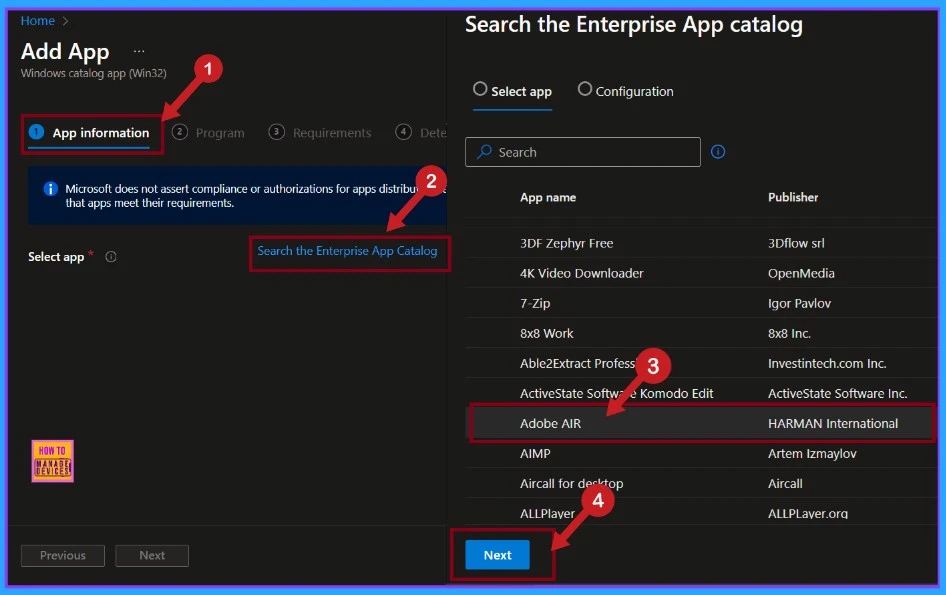Click the publisher Igor Pavlov cell
Image resolution: width=946 pixels, height=595 pixels.
[799, 304]
